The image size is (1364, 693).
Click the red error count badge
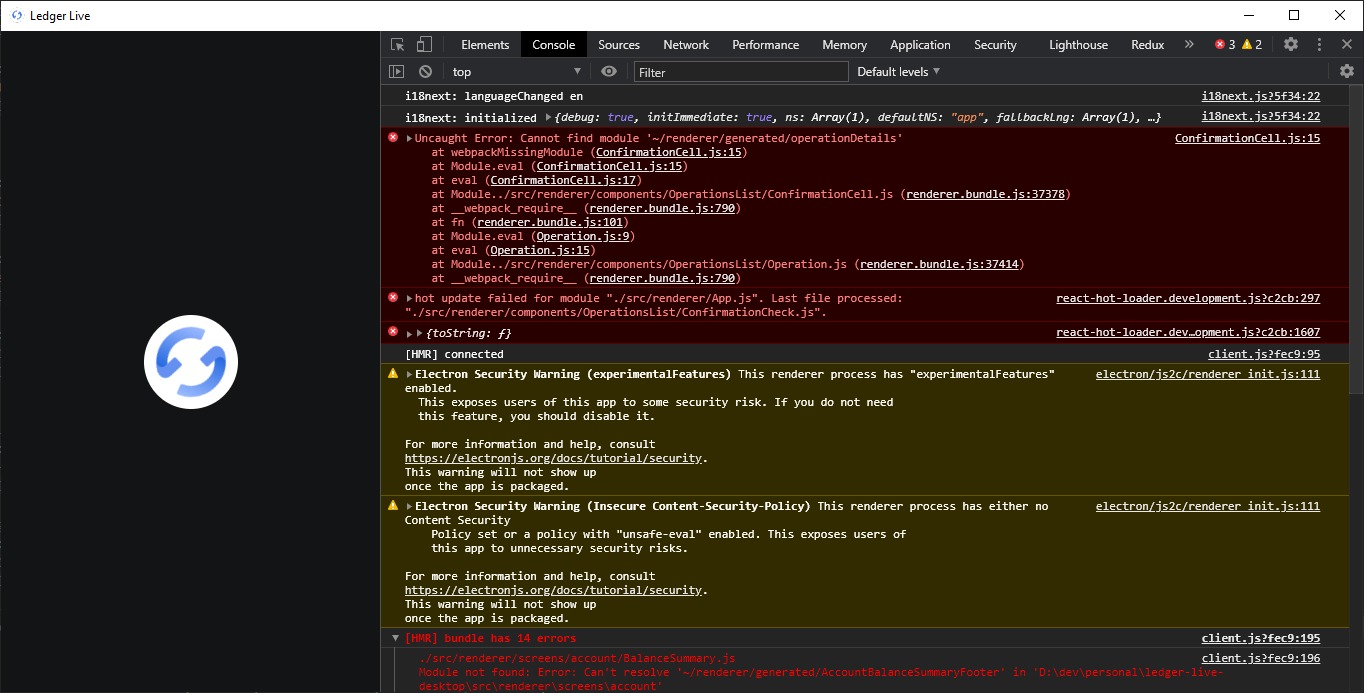click(1225, 44)
